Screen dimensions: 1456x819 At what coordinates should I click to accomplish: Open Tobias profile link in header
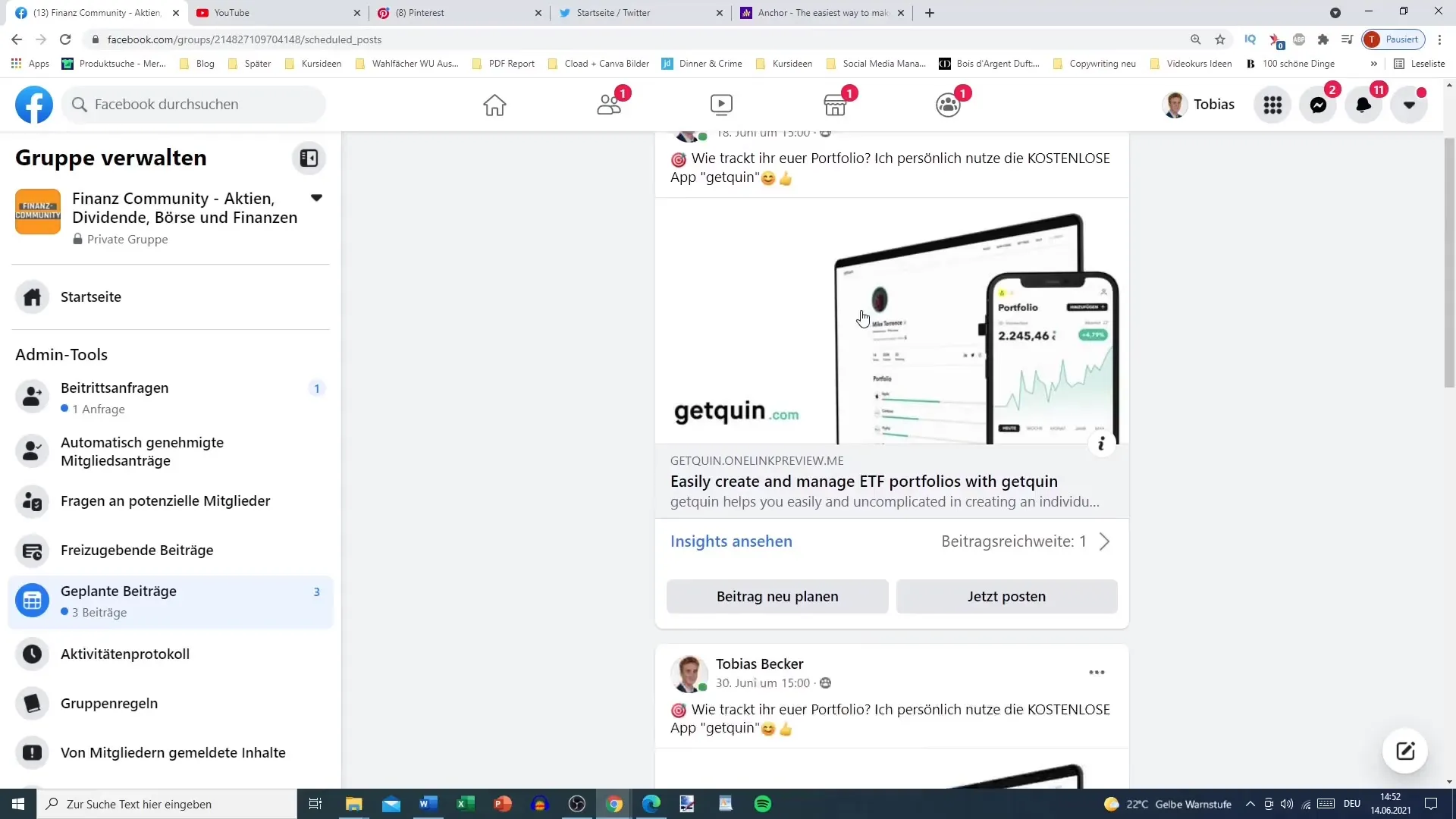coord(1198,105)
